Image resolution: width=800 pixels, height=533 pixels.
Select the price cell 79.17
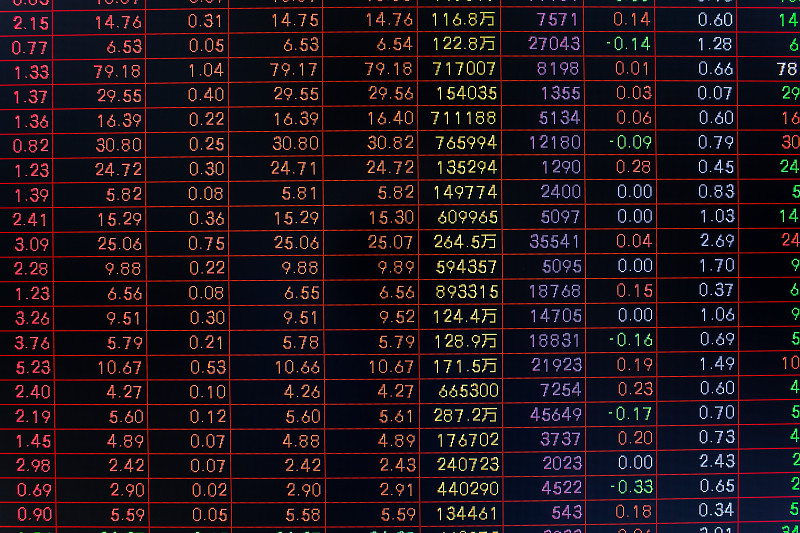[x=295, y=70]
